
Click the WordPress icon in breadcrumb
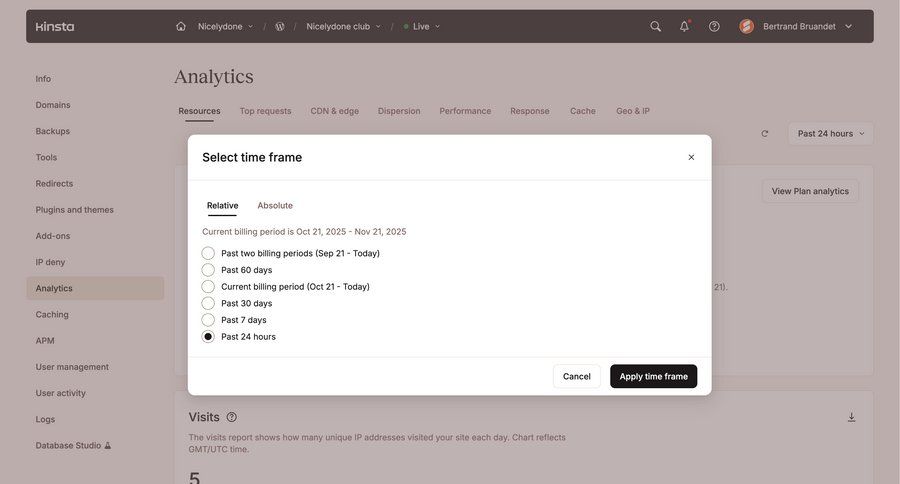tap(280, 26)
